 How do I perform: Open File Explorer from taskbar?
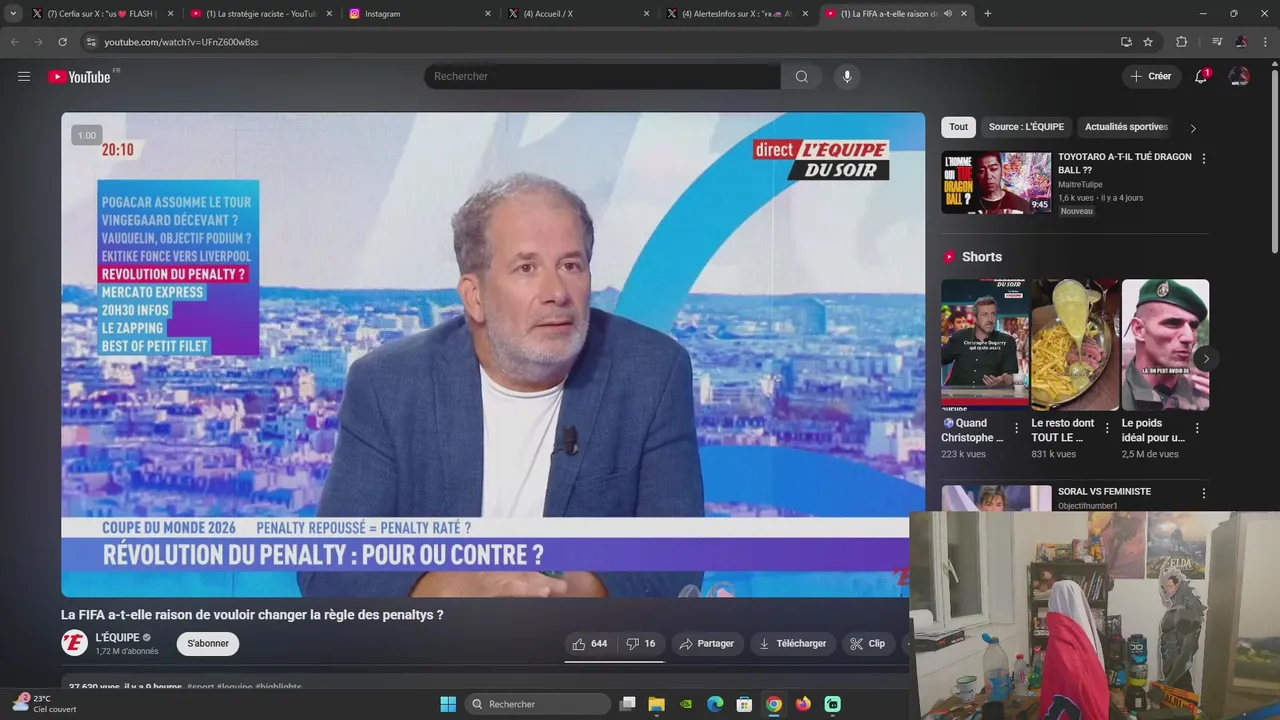click(x=657, y=704)
